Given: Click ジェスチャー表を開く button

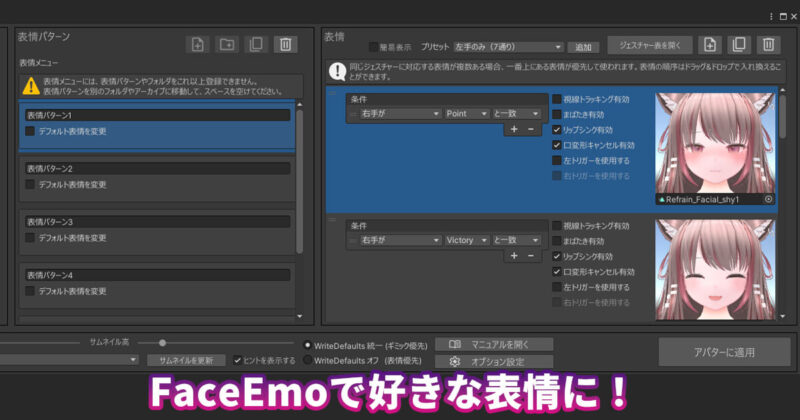Looking at the screenshot, I should 649,45.
